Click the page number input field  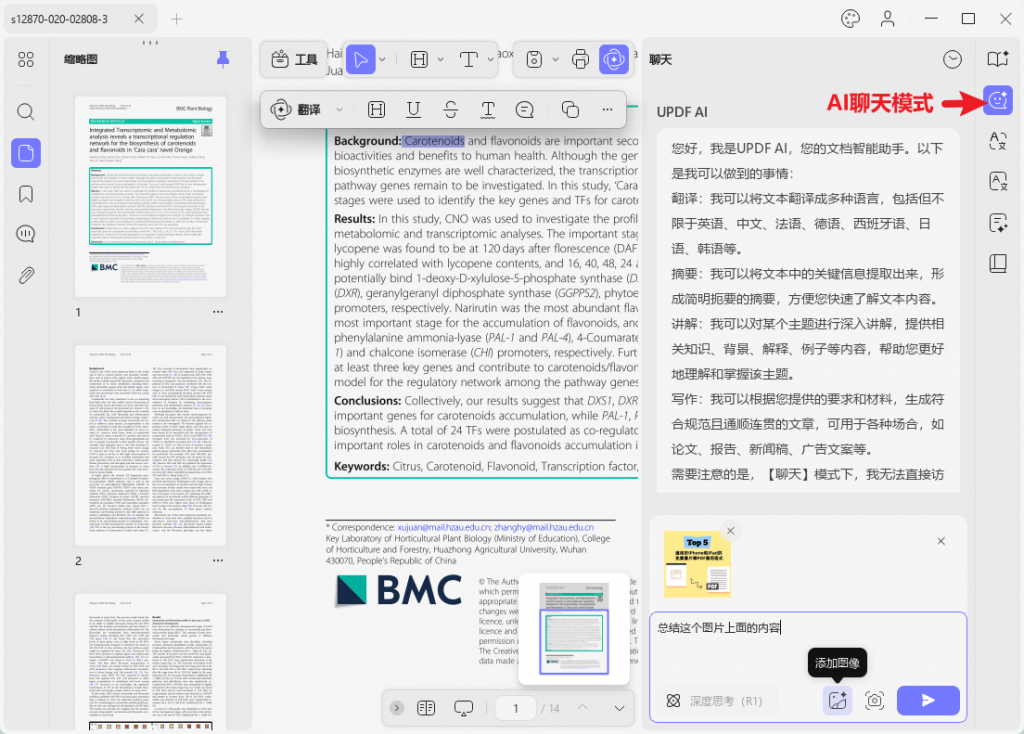[515, 709]
